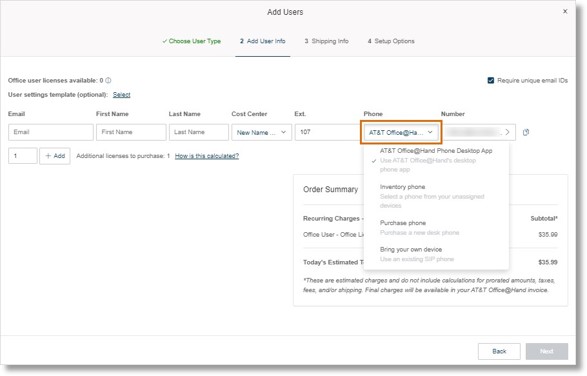Open How is this calculated link
The image size is (587, 376).
tap(207, 156)
